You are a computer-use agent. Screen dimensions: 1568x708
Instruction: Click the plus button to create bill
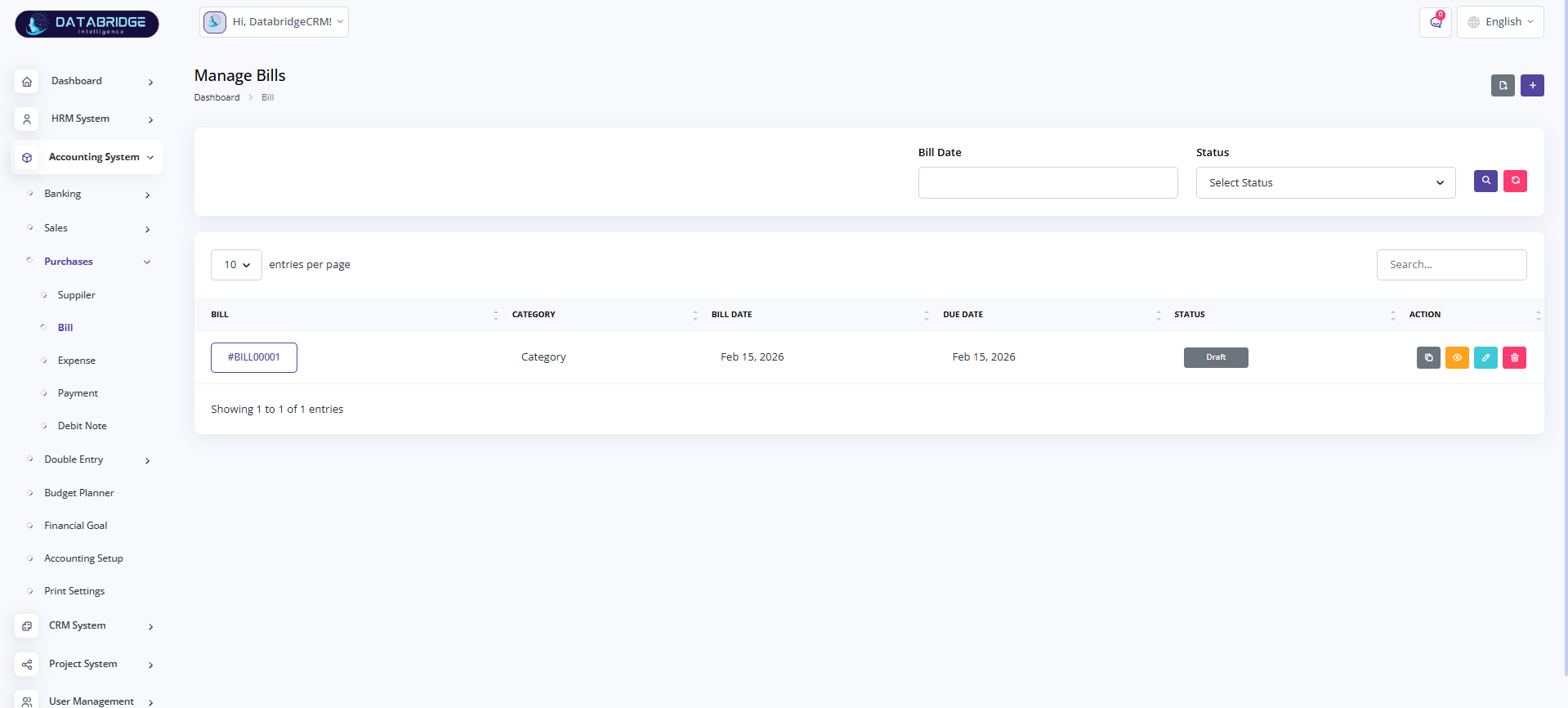pos(1532,85)
